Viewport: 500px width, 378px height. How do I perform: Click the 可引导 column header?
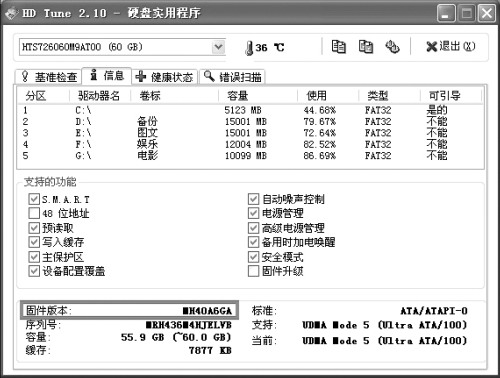(x=451, y=96)
